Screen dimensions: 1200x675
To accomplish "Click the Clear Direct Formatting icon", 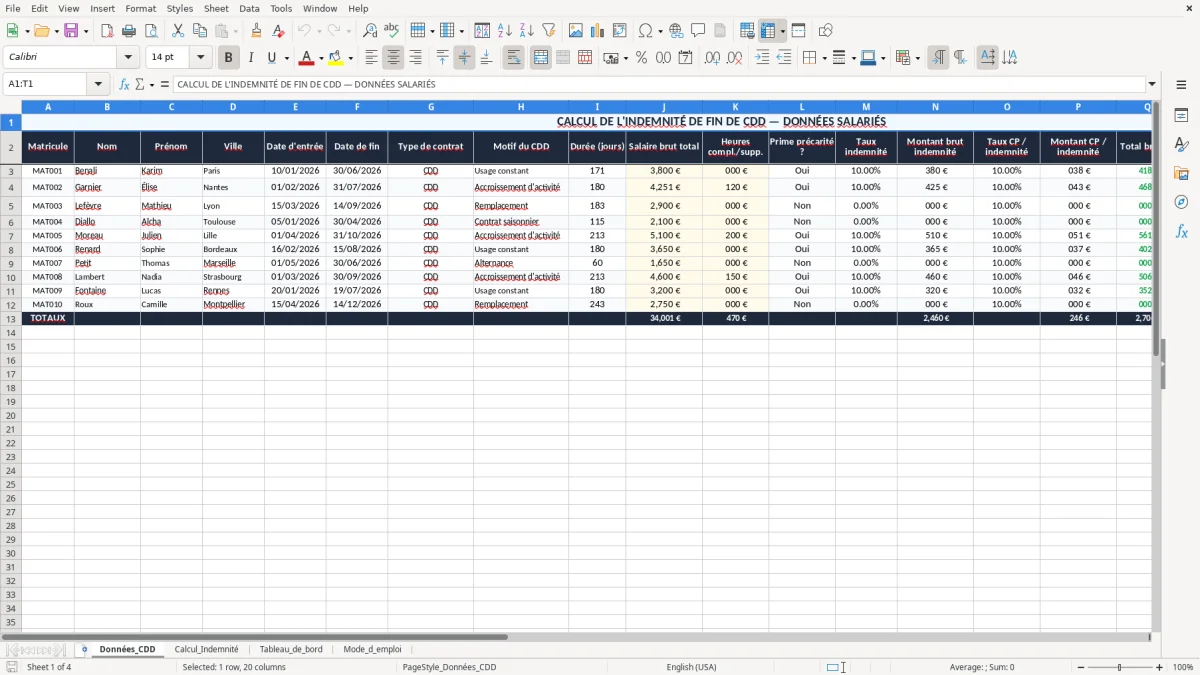I will [279, 31].
